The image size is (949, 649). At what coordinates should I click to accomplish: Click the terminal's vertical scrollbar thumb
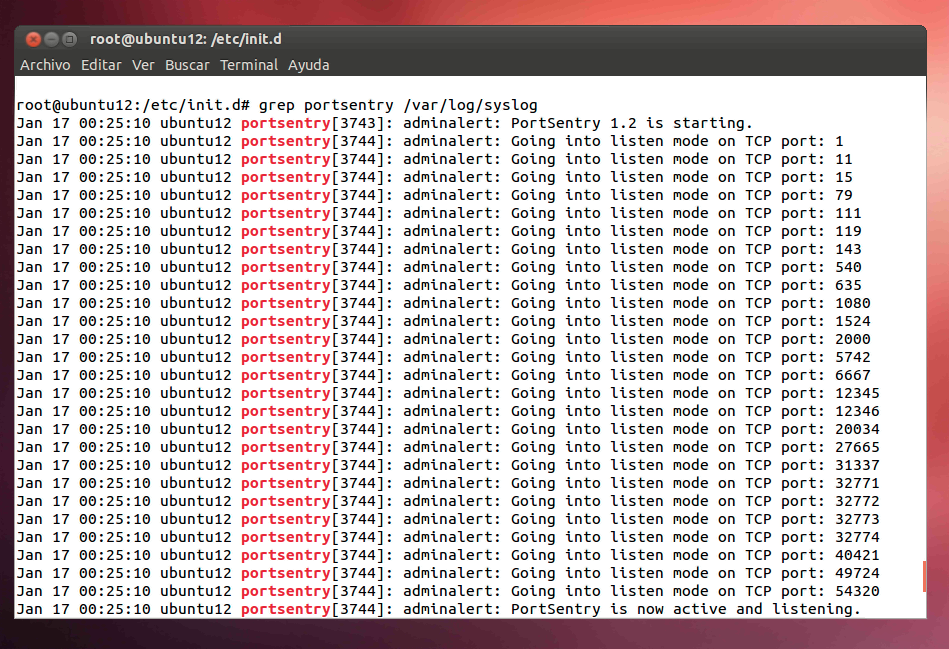(x=923, y=576)
